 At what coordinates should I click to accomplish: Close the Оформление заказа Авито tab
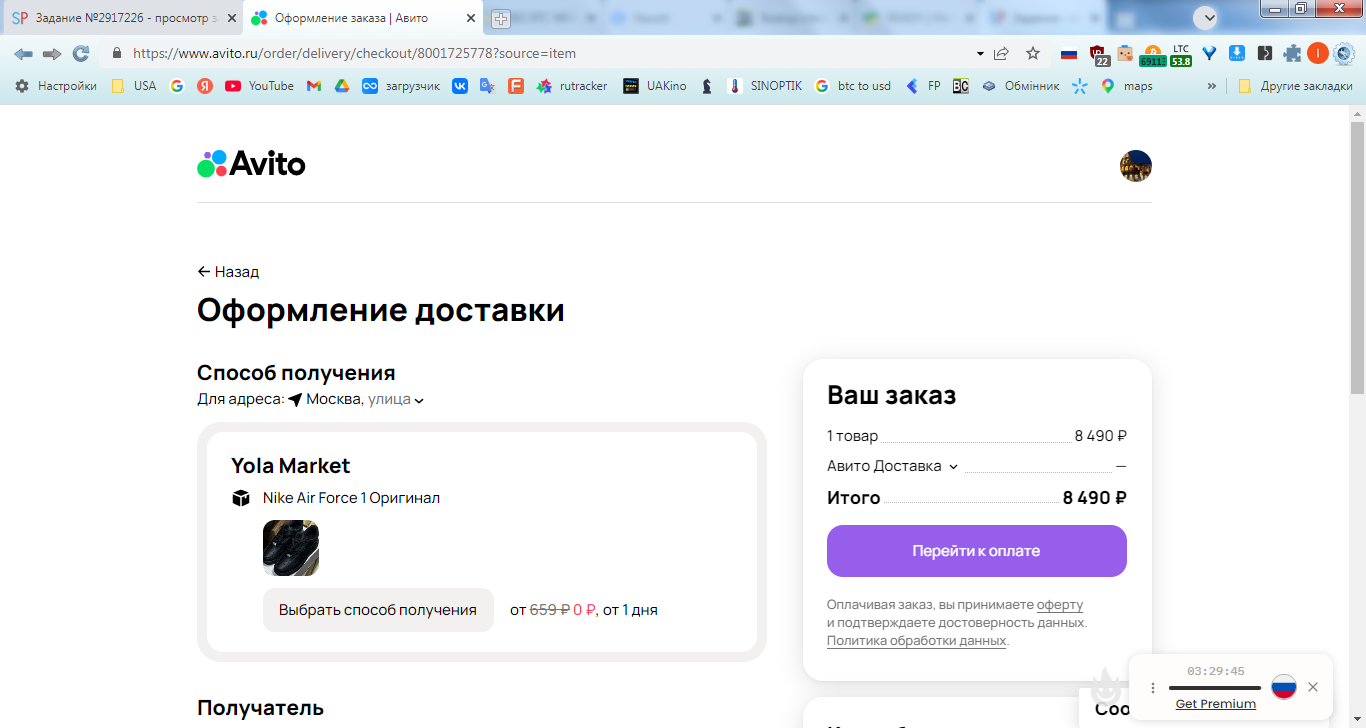pos(470,18)
